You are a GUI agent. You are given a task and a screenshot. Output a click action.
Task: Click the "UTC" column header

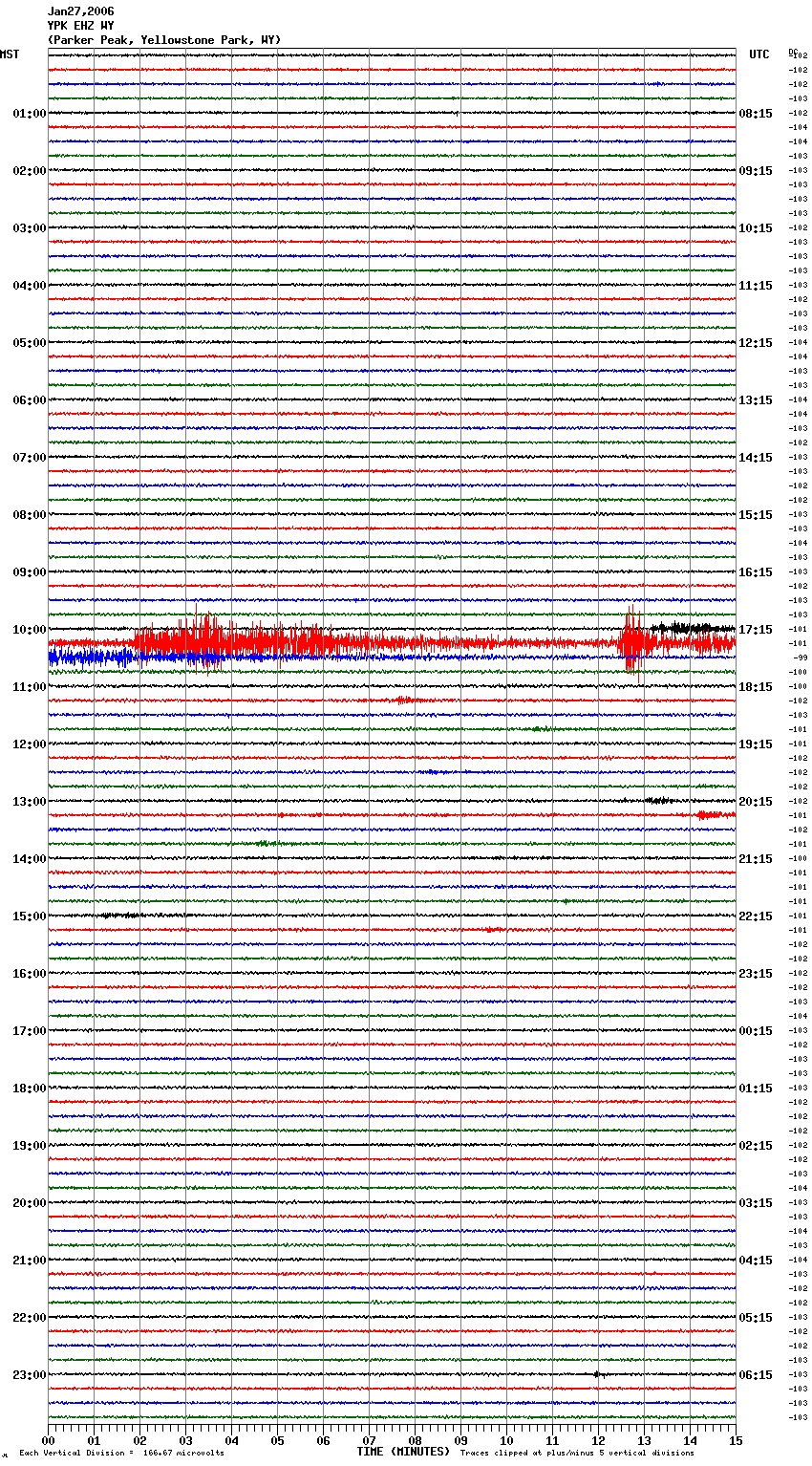759,54
